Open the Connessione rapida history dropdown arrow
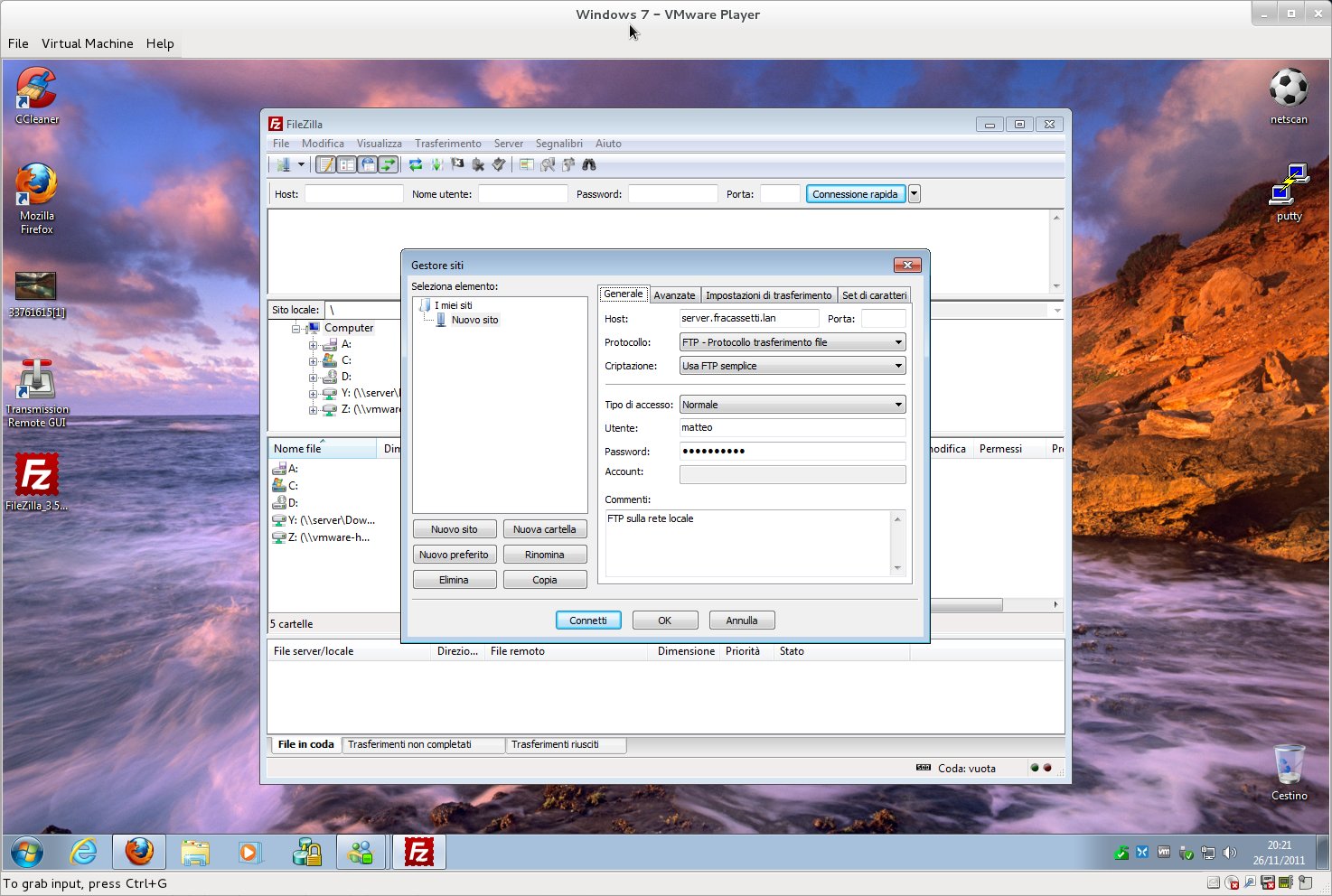Image resolution: width=1332 pixels, height=896 pixels. (914, 194)
